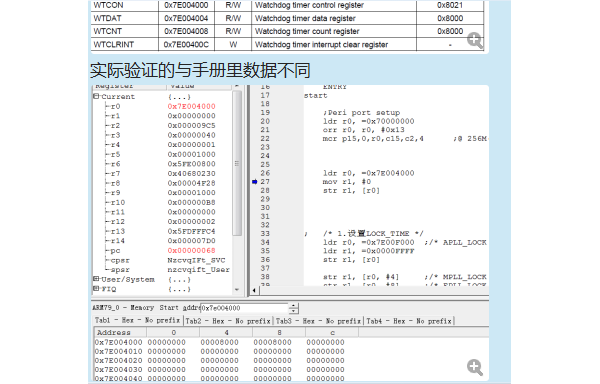Screen dimensions: 600x384
Task: Expand the User/System register group
Action: [96, 279]
